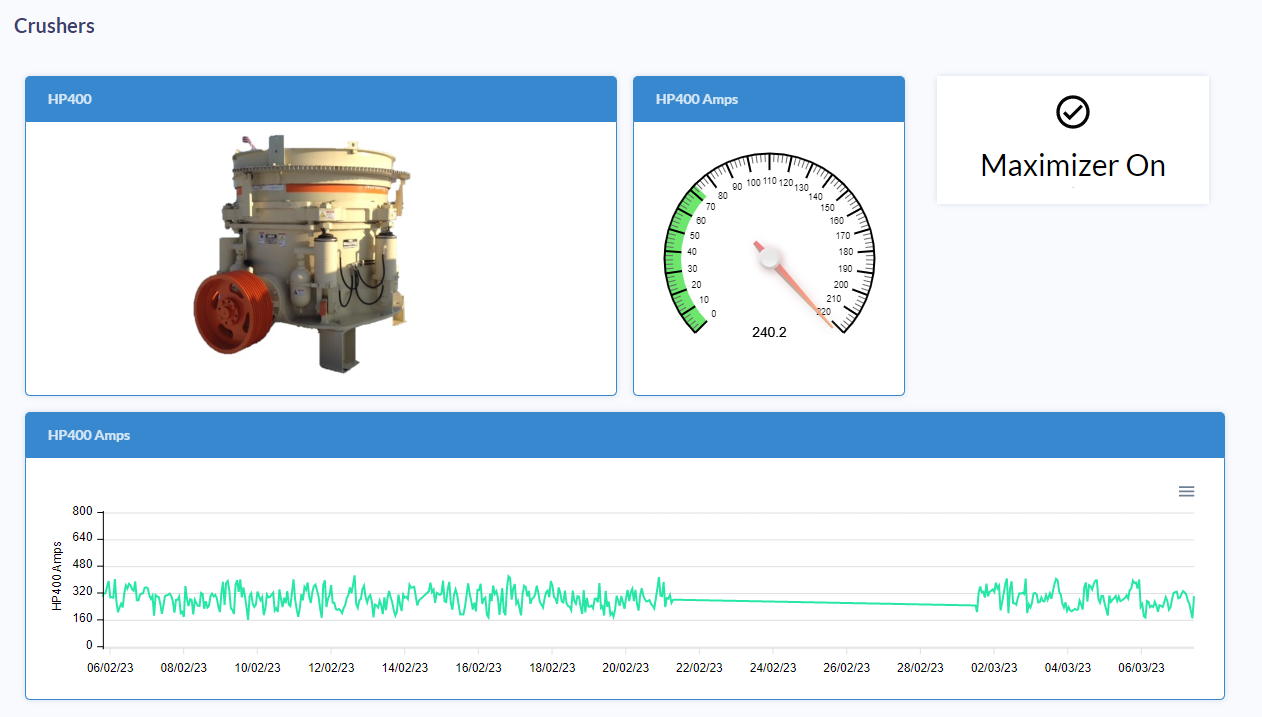Click the HP400 Amps gauge needle
The image size is (1262, 717).
[793, 284]
